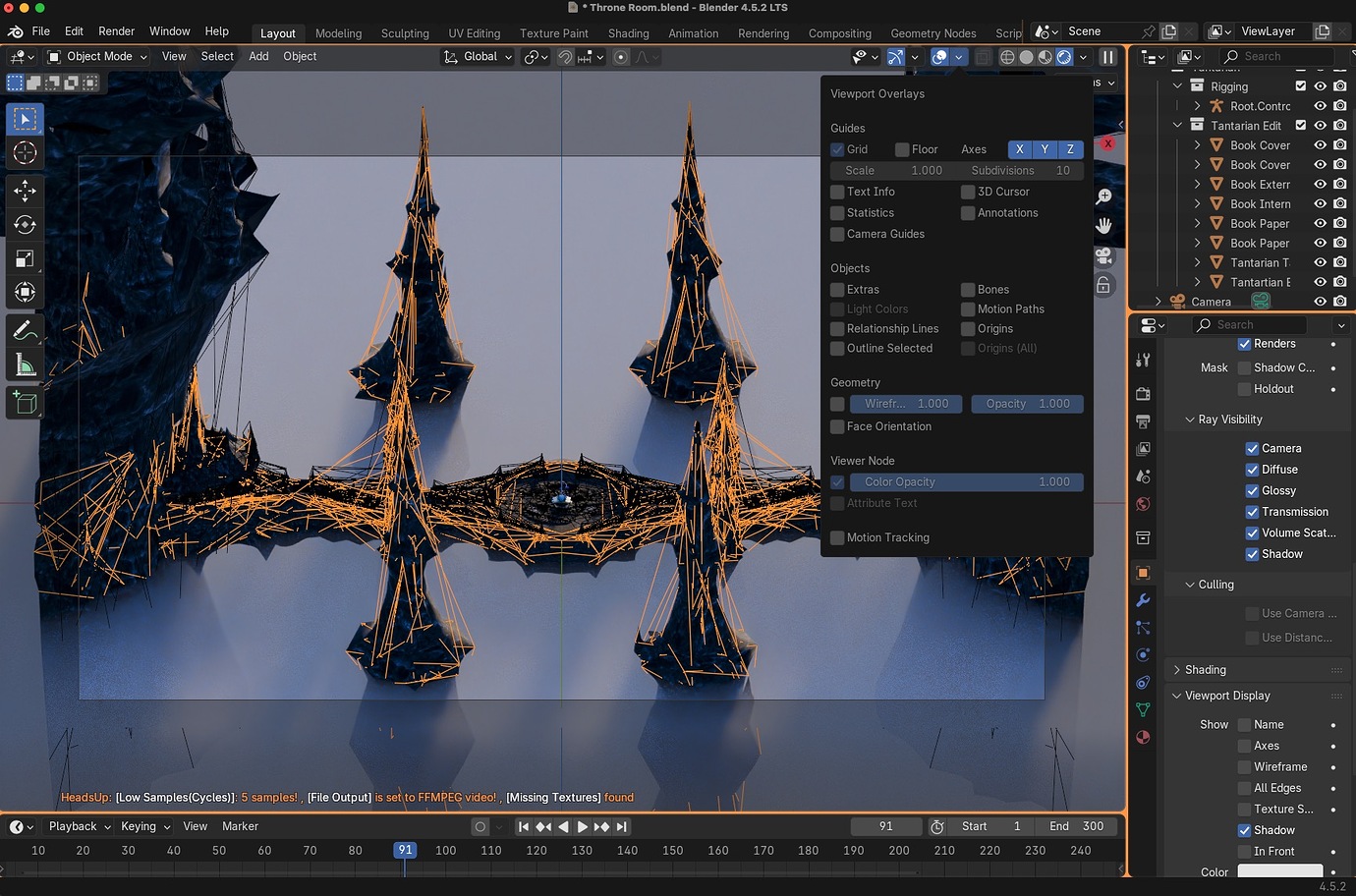
Task: Enable the 3D Cursor overlay checkbox
Action: (968, 192)
